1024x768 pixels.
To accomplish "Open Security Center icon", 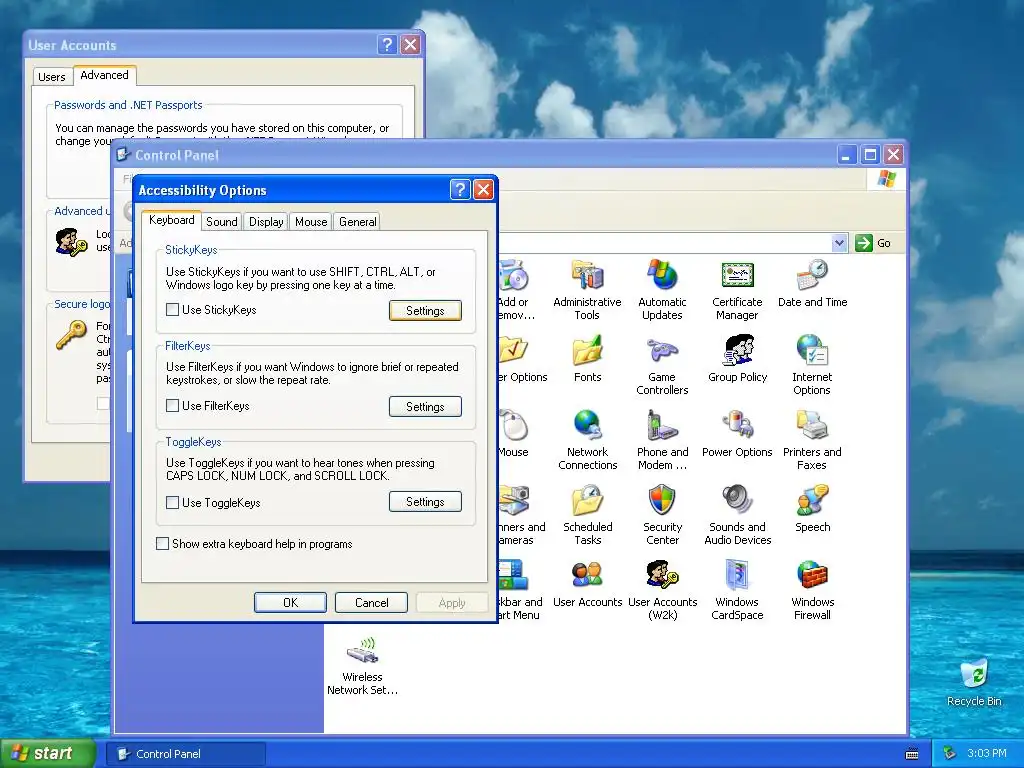I will (662, 515).
